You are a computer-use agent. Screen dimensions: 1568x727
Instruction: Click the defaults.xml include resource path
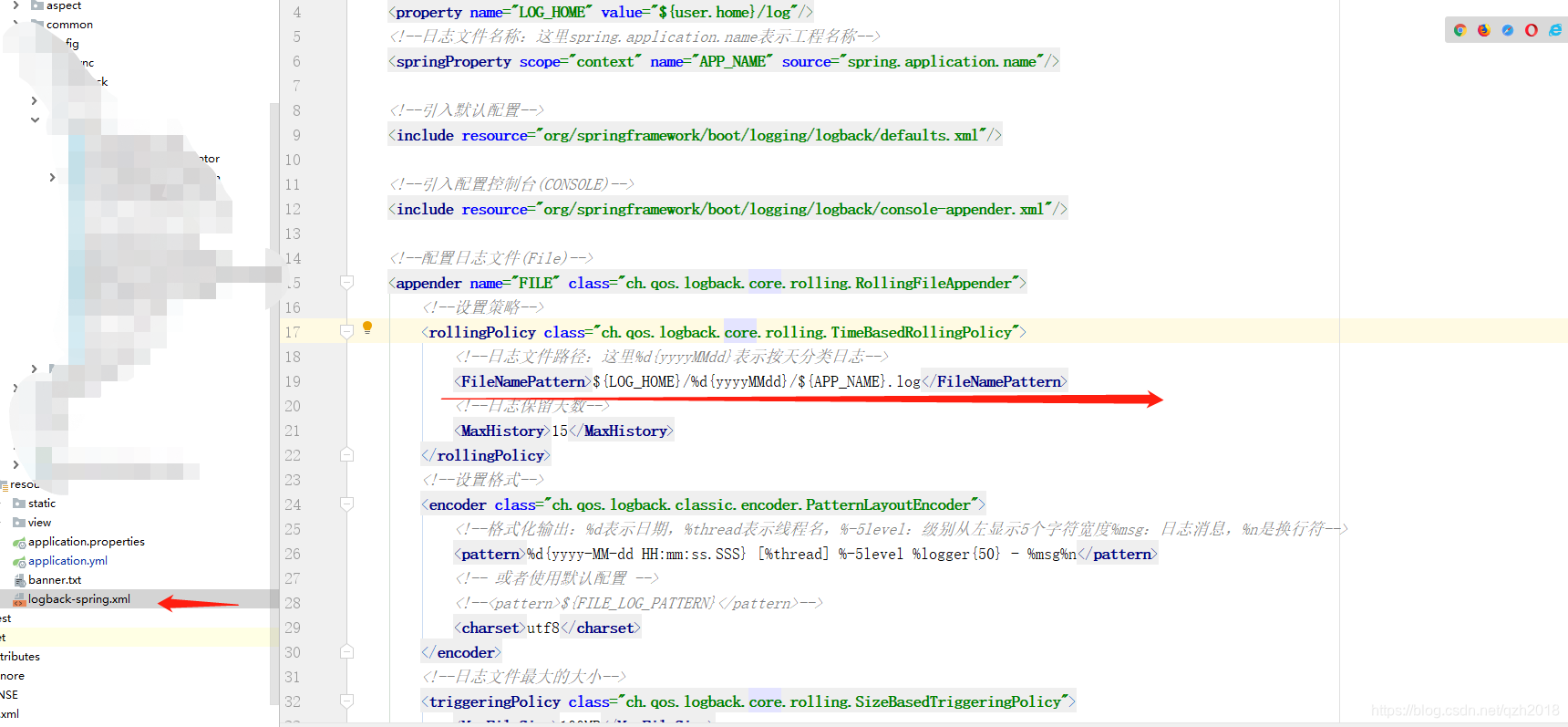(760, 135)
